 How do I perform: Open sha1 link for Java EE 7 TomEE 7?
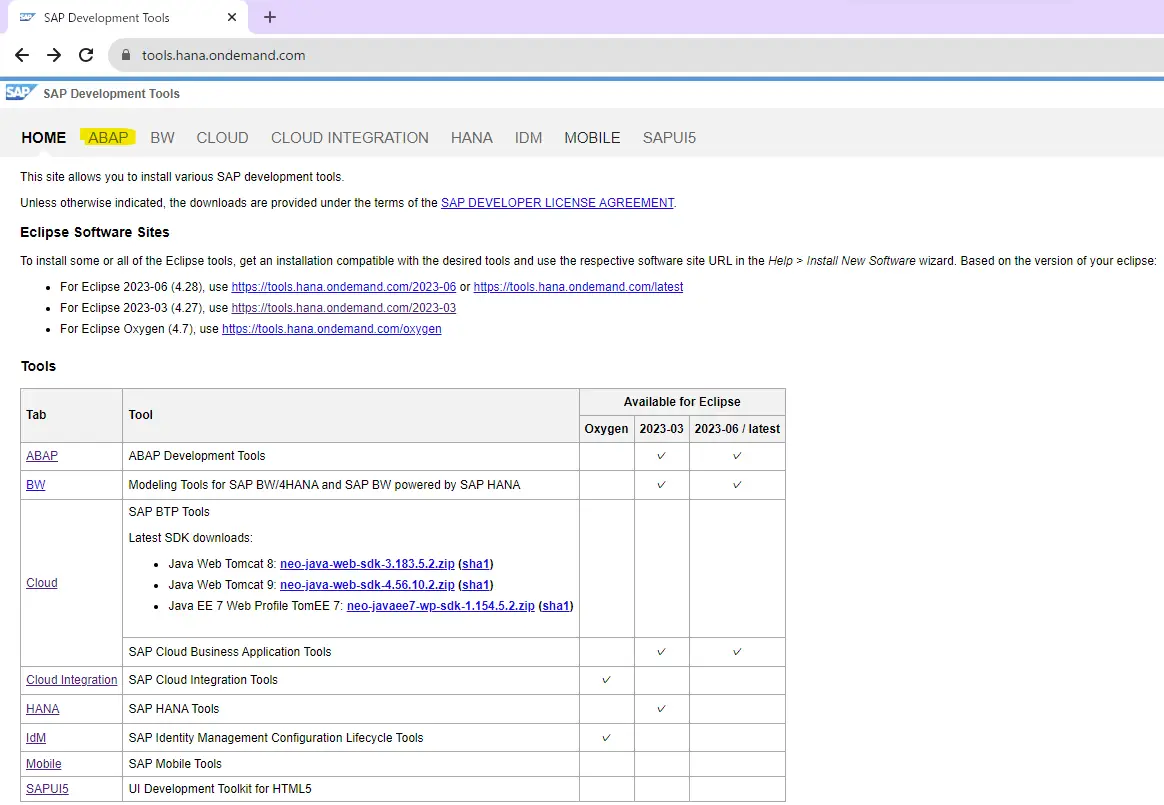click(x=556, y=605)
